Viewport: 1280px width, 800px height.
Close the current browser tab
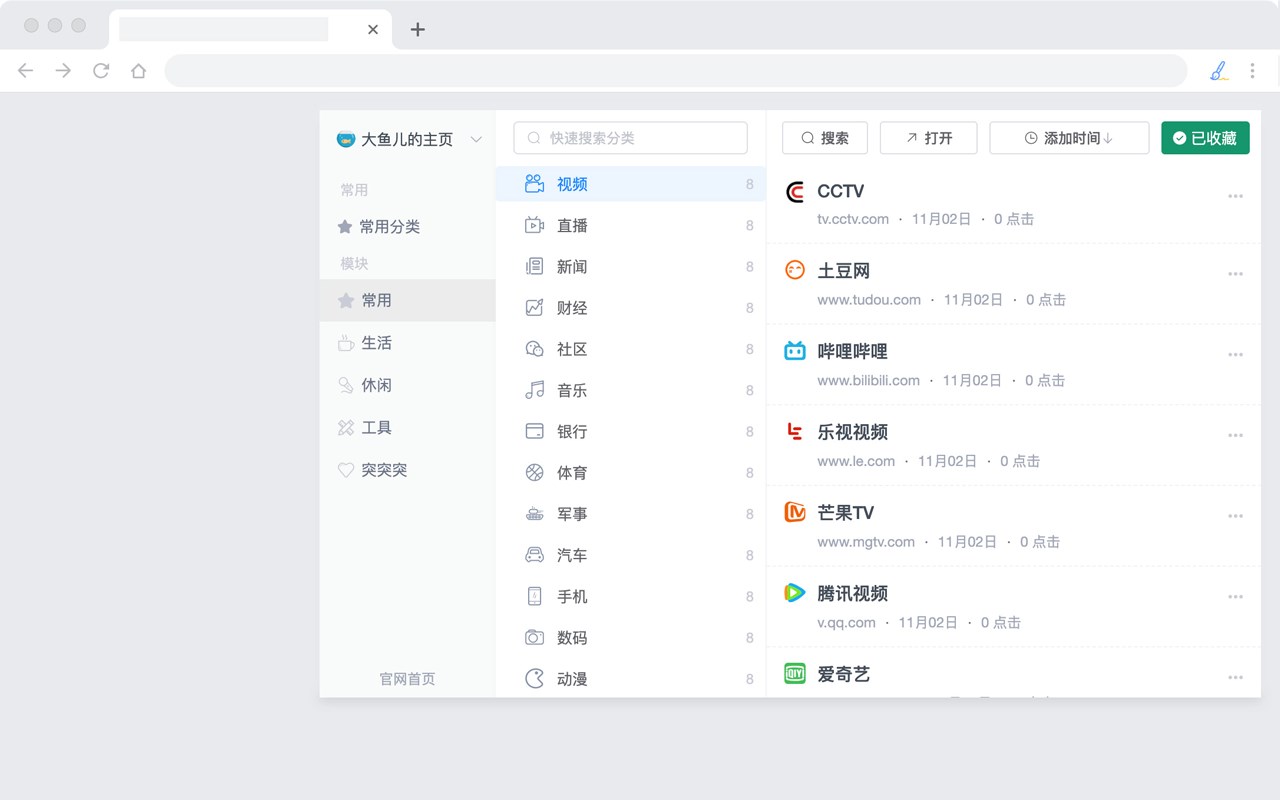point(373,29)
